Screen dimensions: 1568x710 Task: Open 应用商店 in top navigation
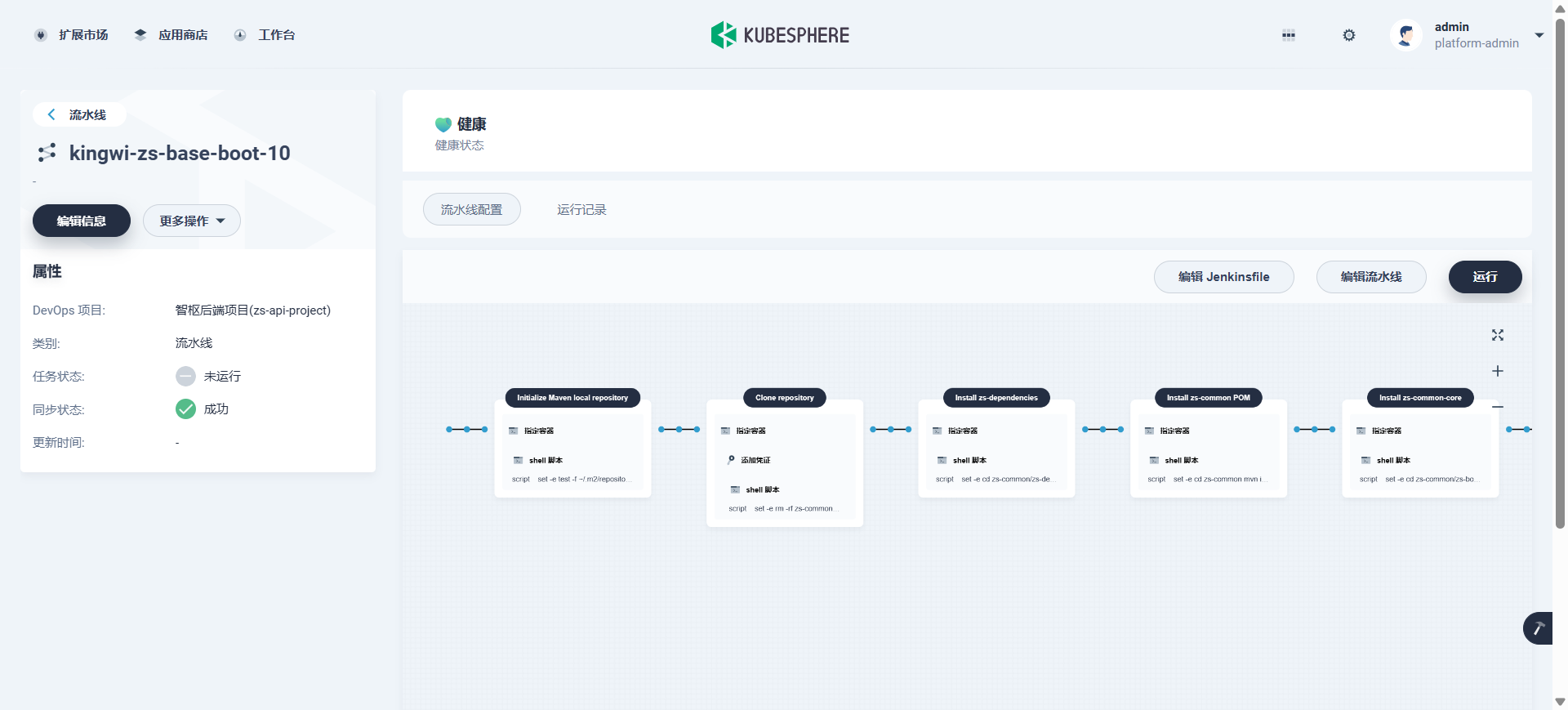171,35
